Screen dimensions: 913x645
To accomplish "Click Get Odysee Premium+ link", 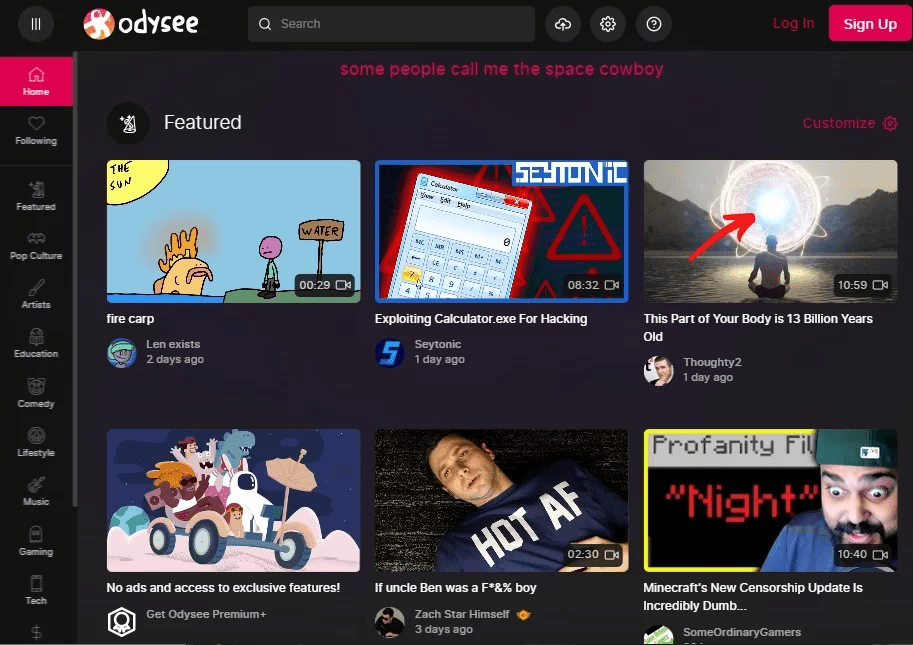I will click(206, 614).
